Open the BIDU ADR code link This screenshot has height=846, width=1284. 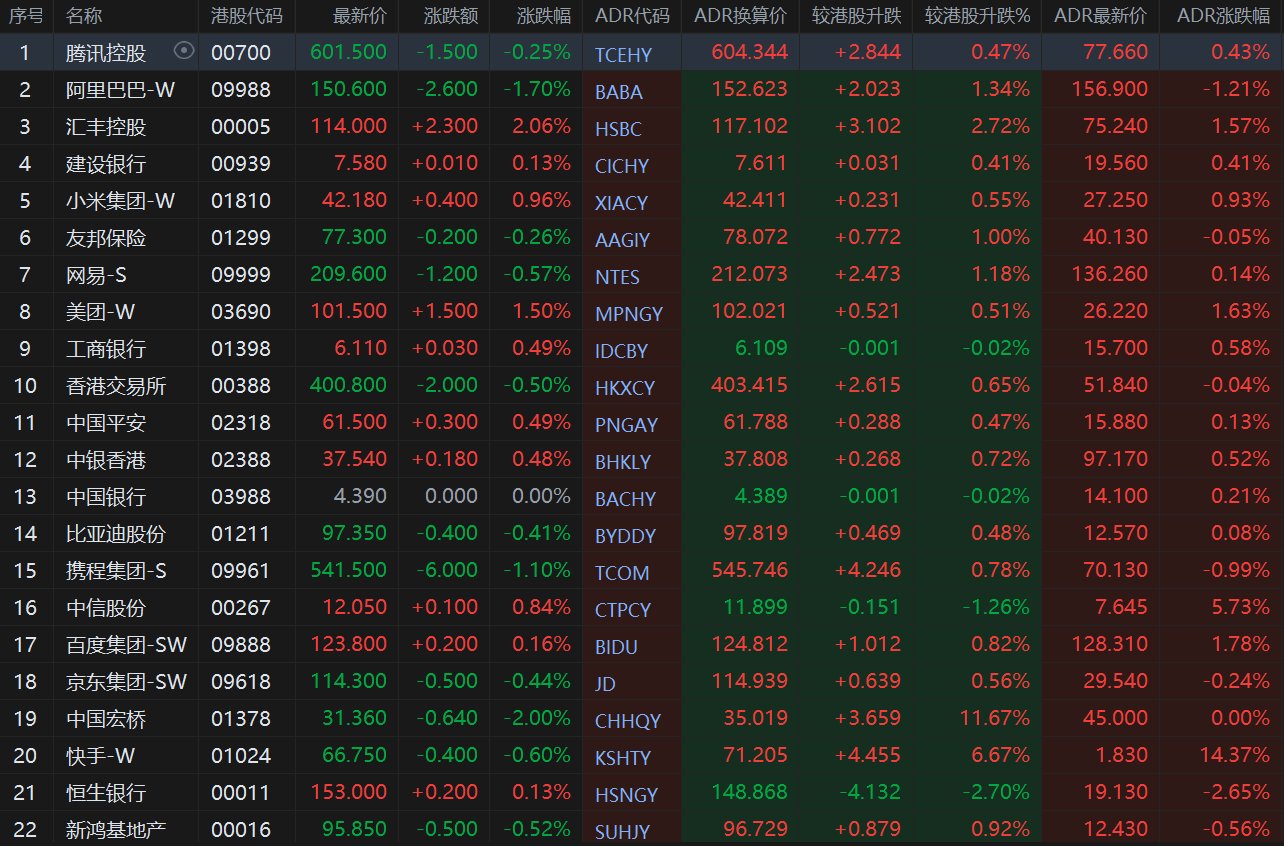616,647
